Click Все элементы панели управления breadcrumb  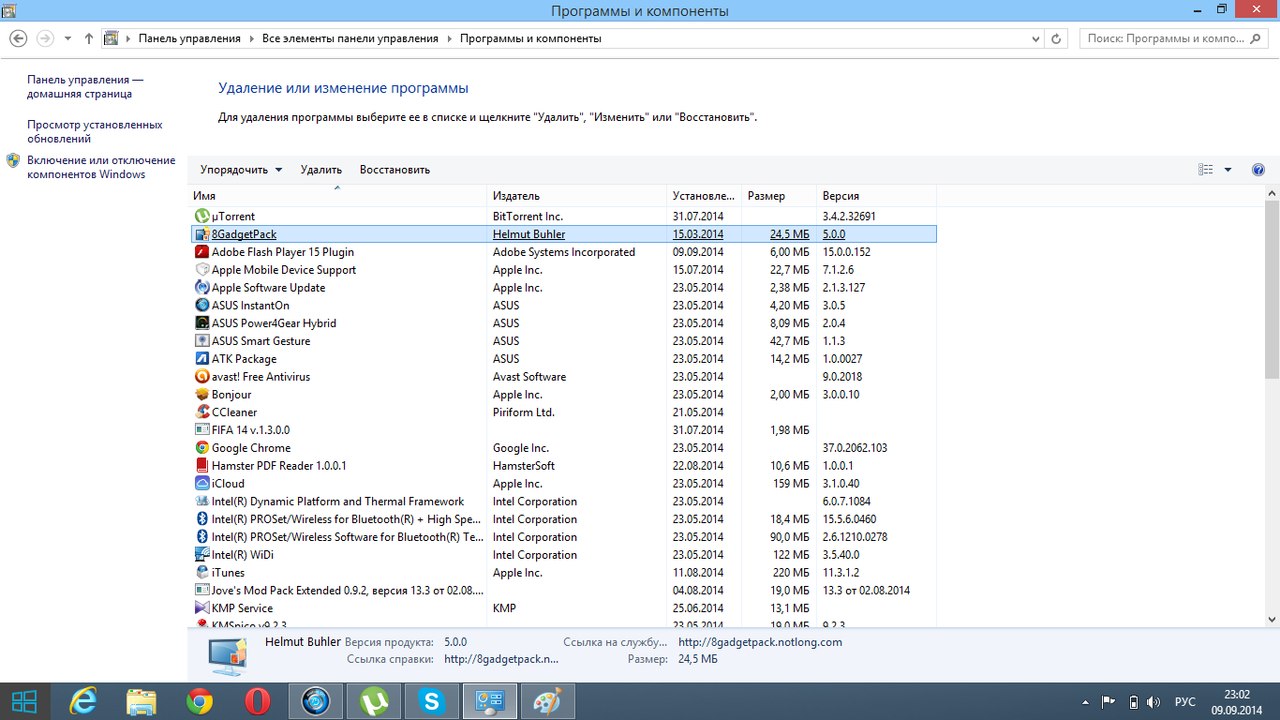(x=350, y=39)
